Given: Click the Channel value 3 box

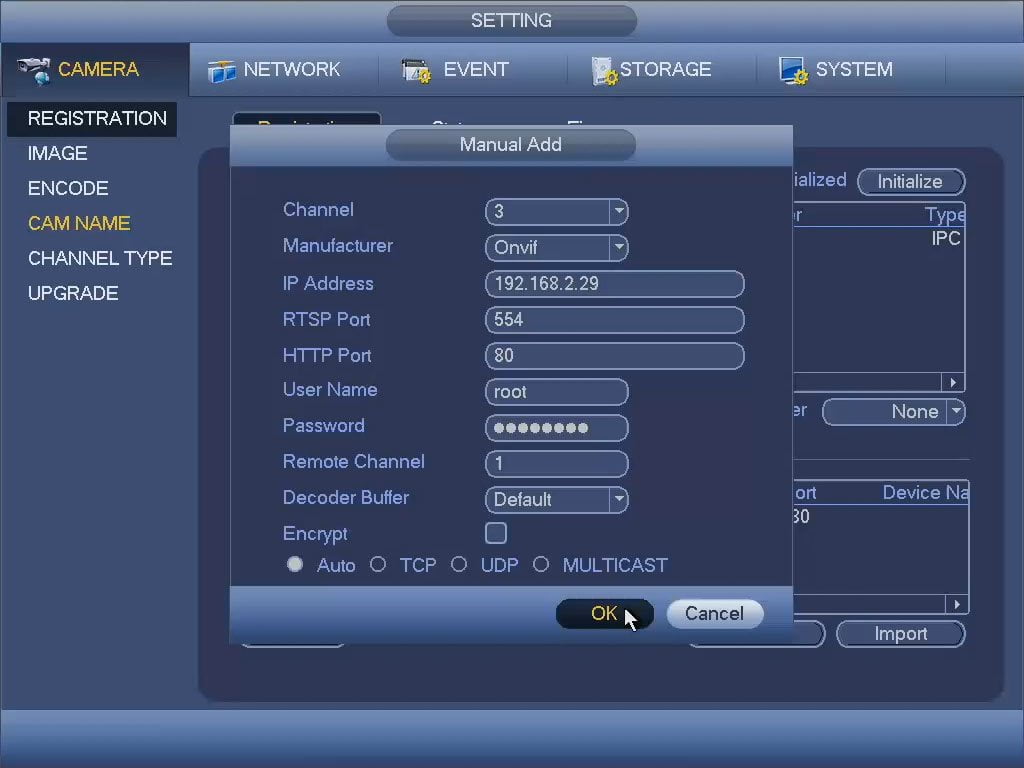Looking at the screenshot, I should coord(556,212).
